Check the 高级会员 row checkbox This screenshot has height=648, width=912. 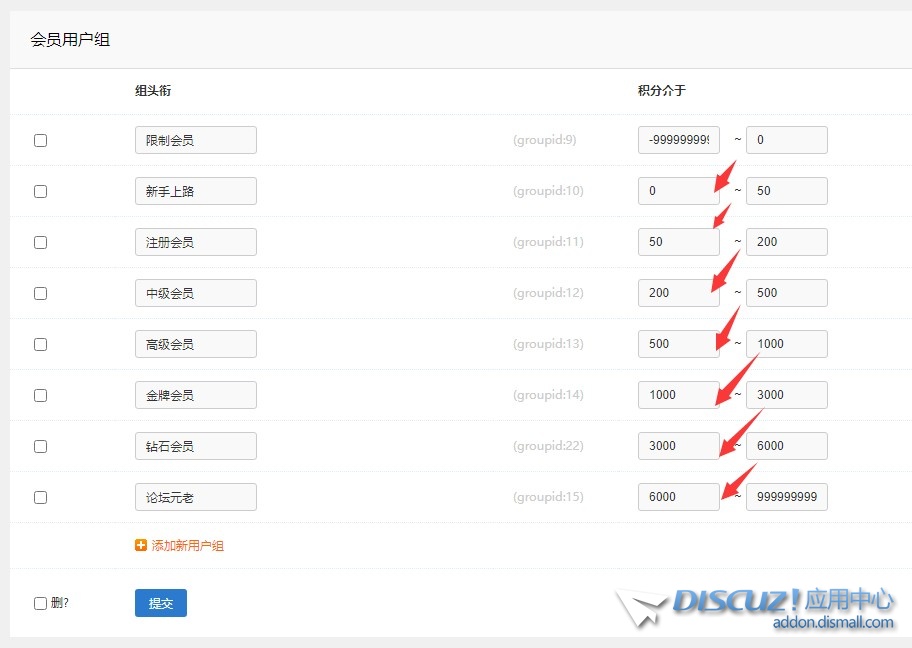(x=40, y=344)
